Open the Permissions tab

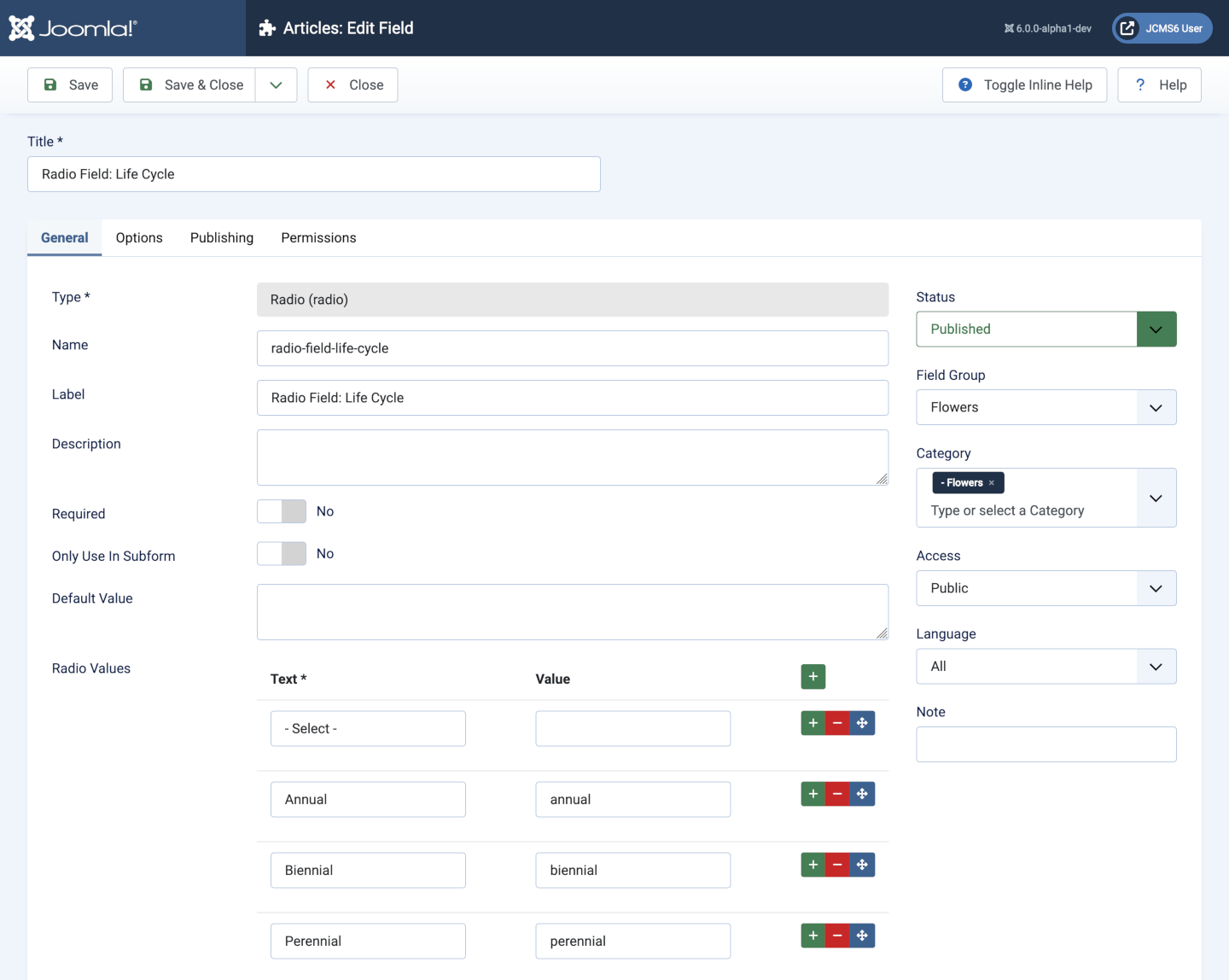[318, 238]
